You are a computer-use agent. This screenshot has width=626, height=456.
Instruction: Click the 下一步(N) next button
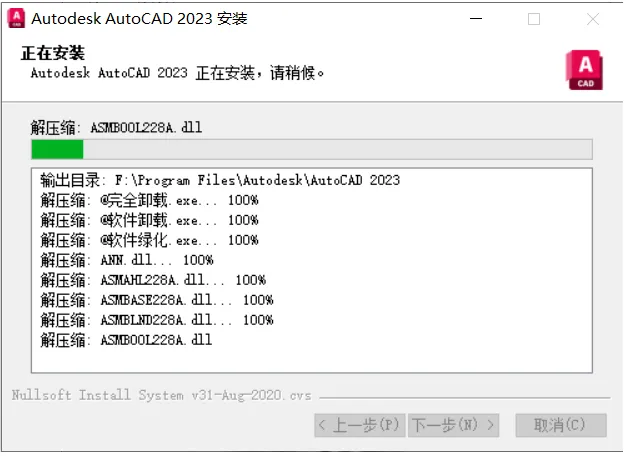point(453,425)
